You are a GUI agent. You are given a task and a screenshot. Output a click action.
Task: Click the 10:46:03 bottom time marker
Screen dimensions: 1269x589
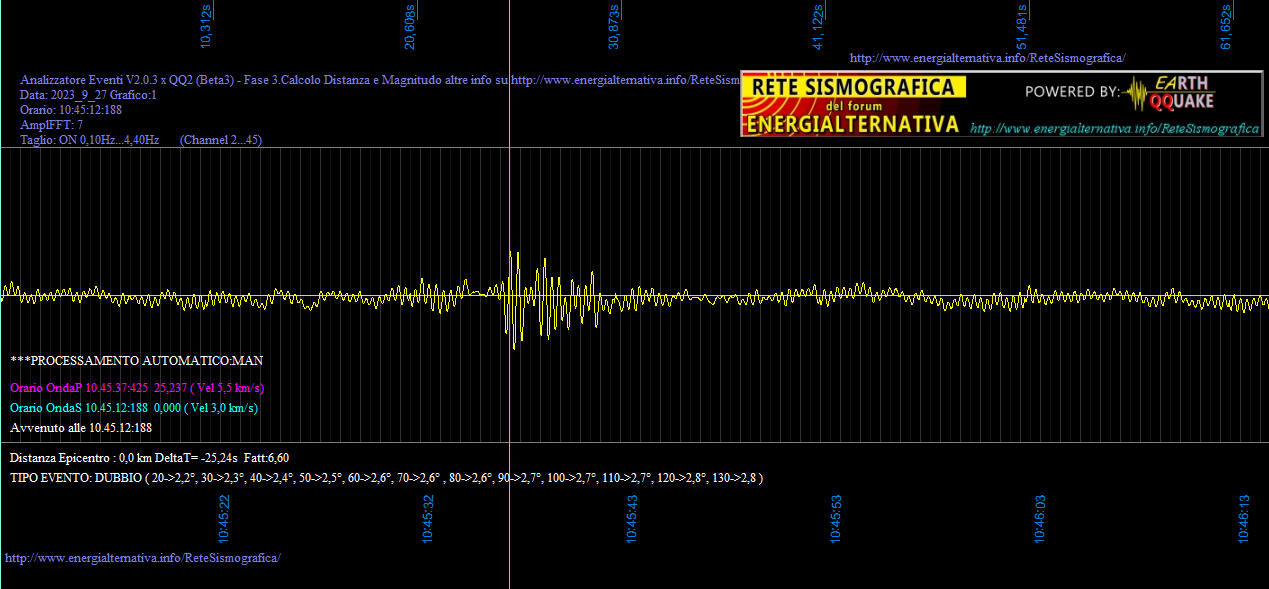point(1041,519)
